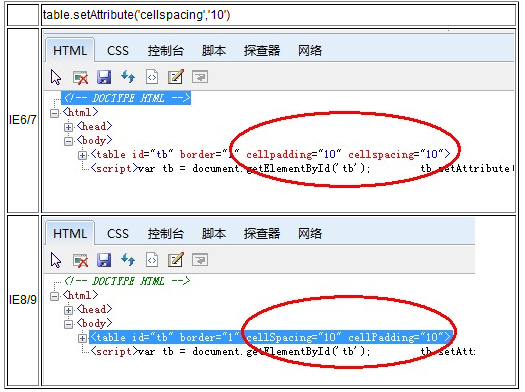Expand the table node in IE6/7 tree
Viewport: 525px width, 392px height.
coord(82,155)
